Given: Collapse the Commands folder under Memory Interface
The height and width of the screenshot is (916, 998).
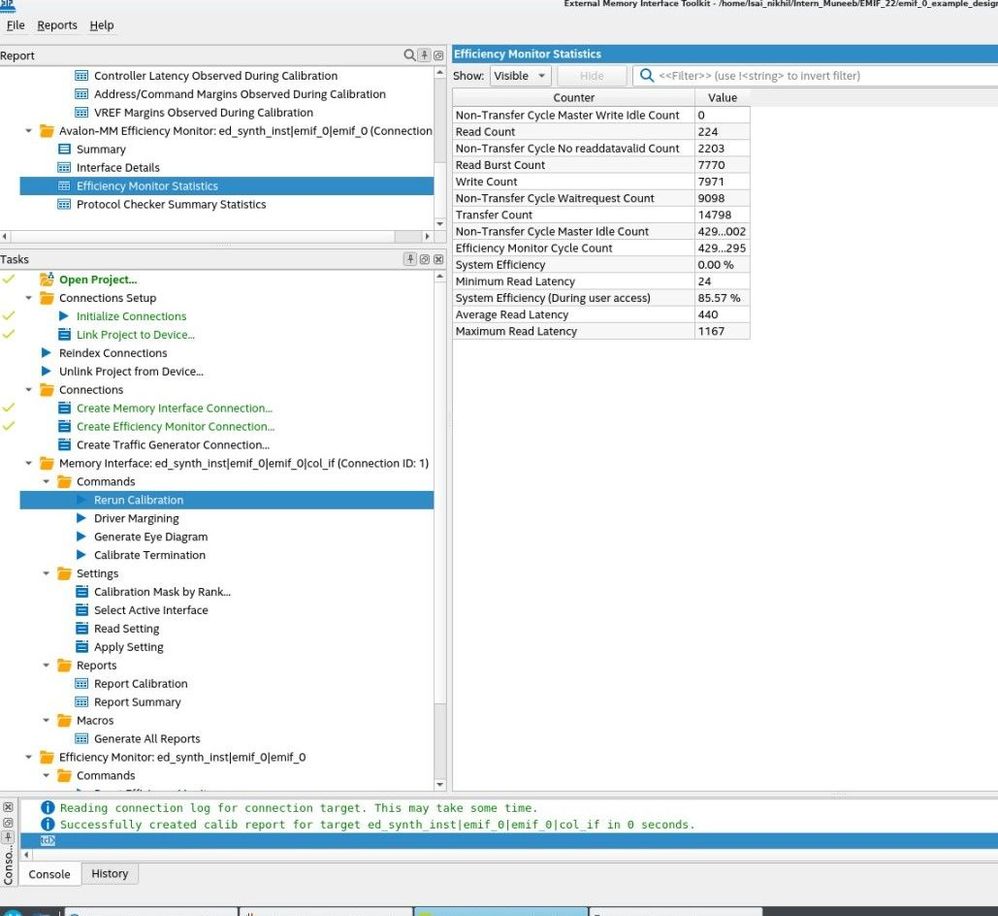Looking at the screenshot, I should coord(46,482).
